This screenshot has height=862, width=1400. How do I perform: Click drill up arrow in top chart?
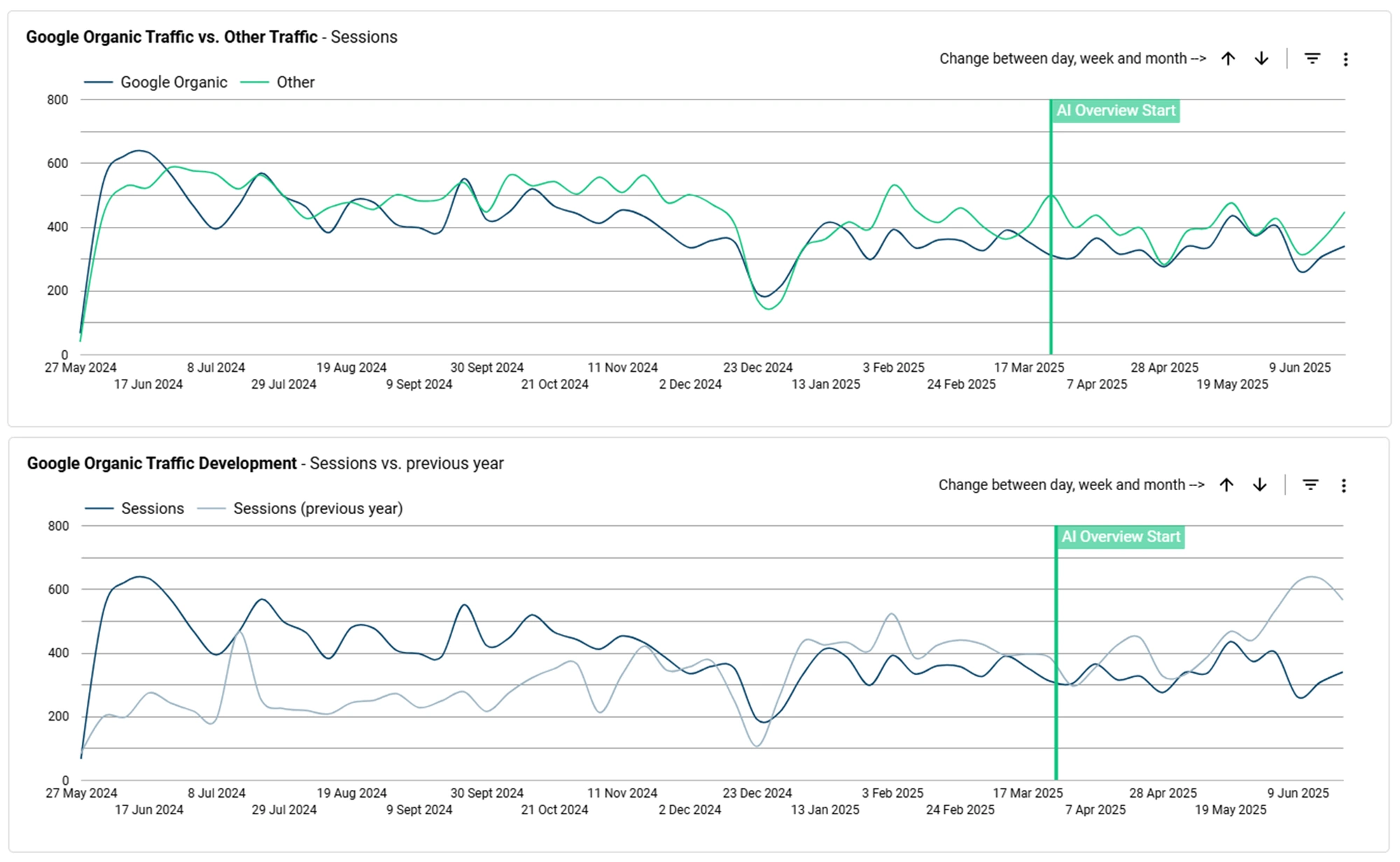(x=1228, y=59)
